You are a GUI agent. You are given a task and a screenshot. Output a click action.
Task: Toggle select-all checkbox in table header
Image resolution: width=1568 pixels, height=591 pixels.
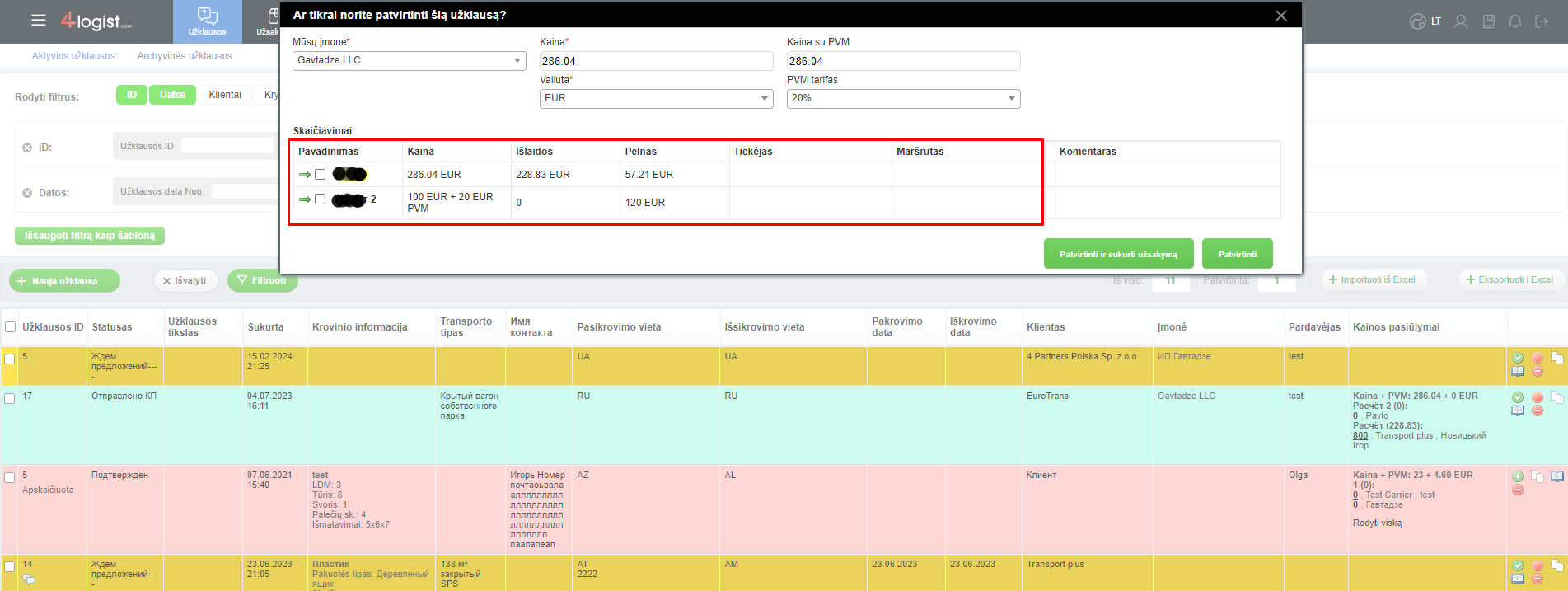[x=11, y=327]
